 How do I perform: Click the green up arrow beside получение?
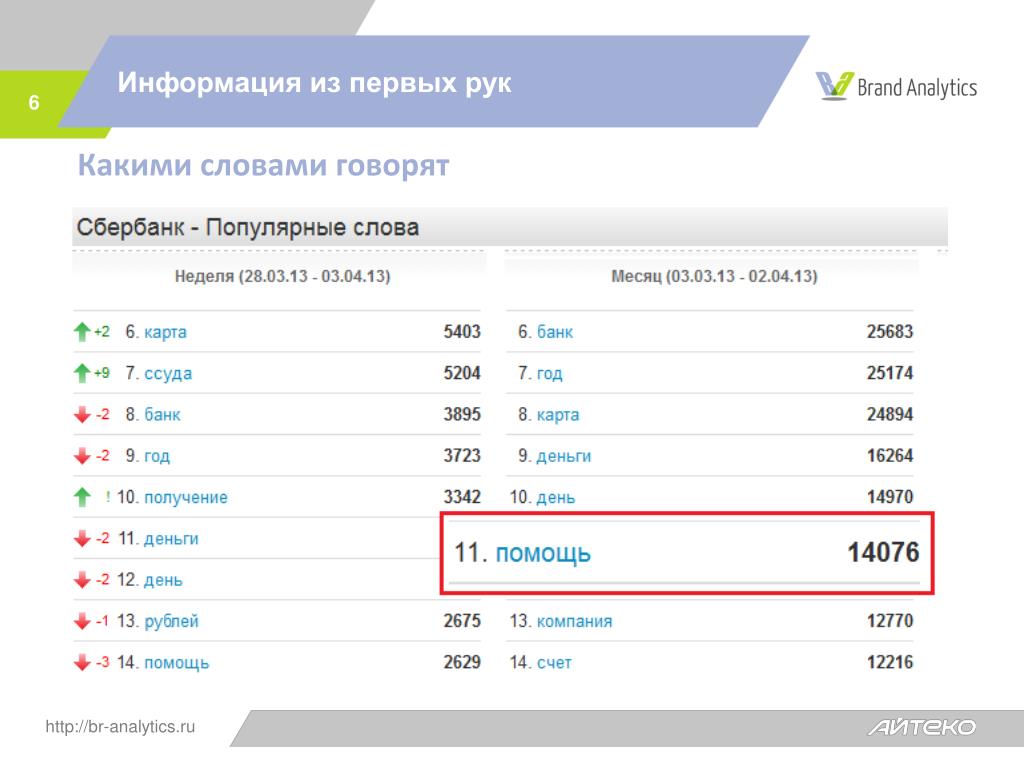click(82, 497)
